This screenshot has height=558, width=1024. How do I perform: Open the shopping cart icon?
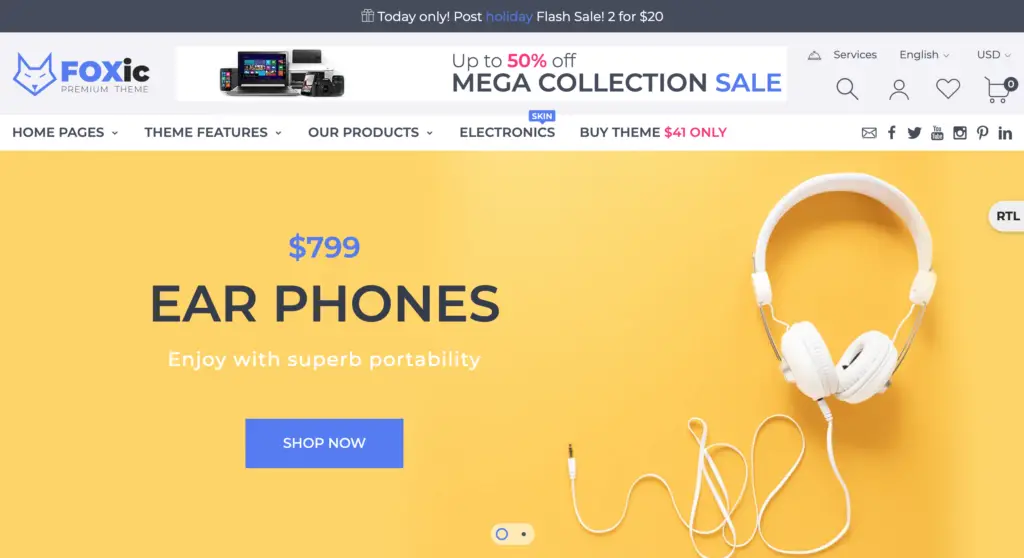(x=999, y=90)
